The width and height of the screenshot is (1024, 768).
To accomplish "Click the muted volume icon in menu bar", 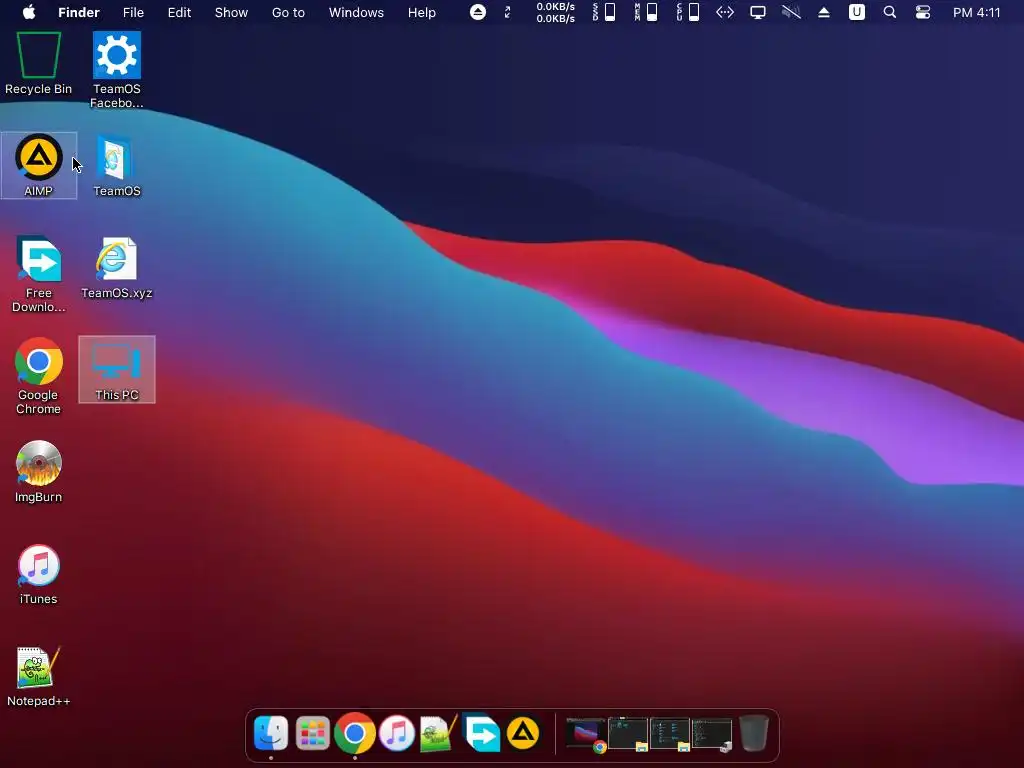I will [791, 12].
